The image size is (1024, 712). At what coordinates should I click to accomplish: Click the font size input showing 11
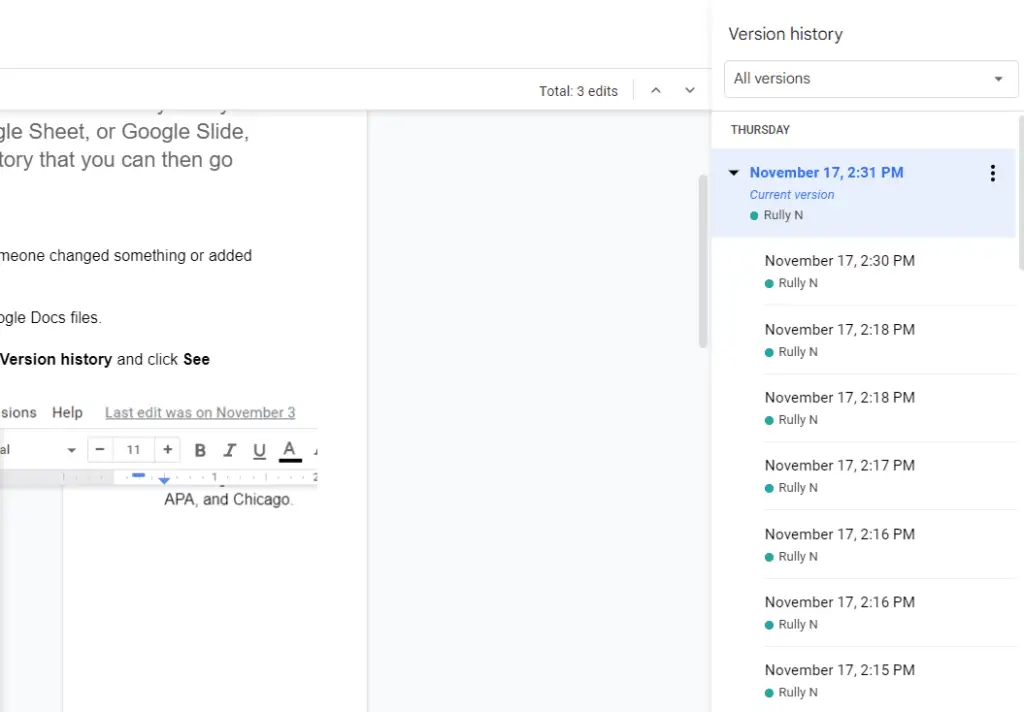pos(133,450)
